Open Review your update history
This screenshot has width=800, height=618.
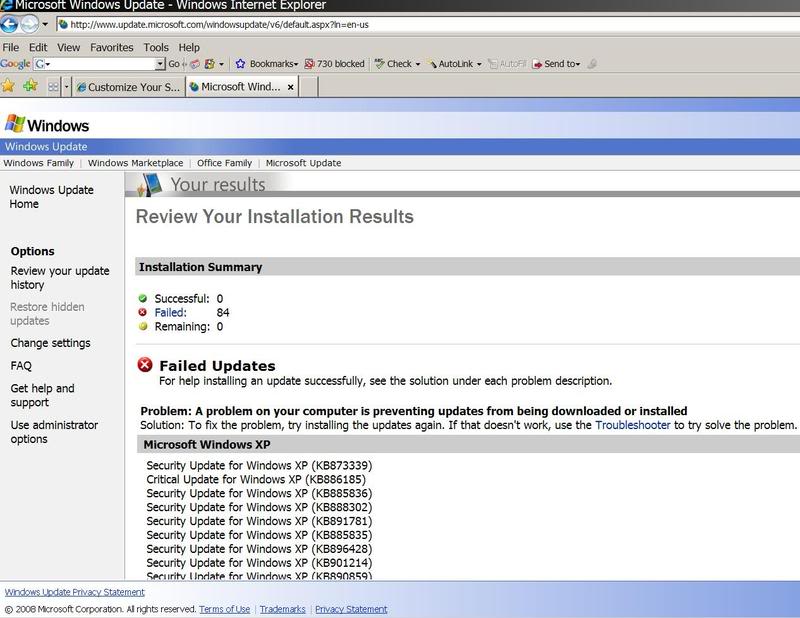tap(60, 278)
